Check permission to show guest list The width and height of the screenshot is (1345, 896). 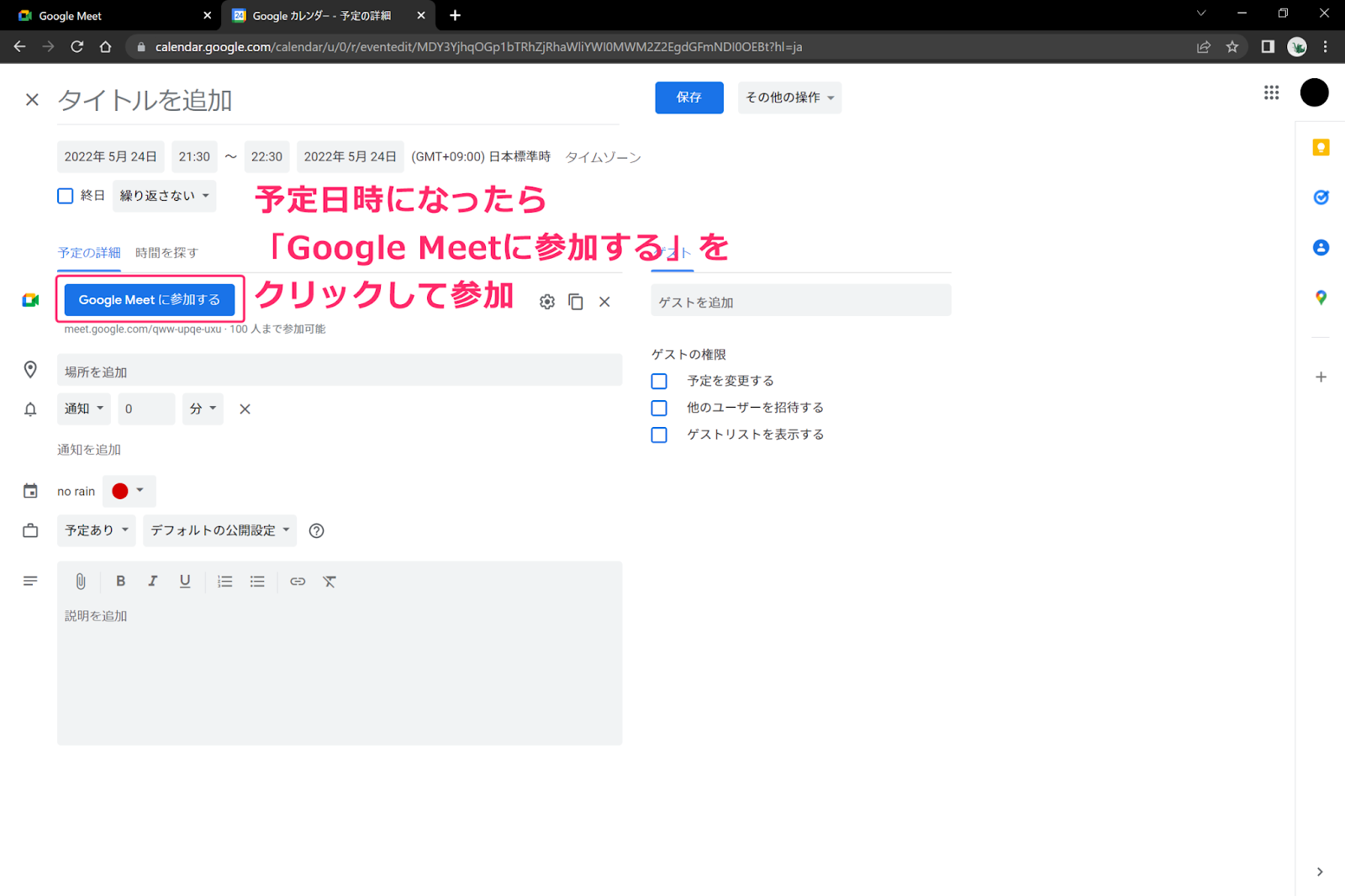click(659, 435)
